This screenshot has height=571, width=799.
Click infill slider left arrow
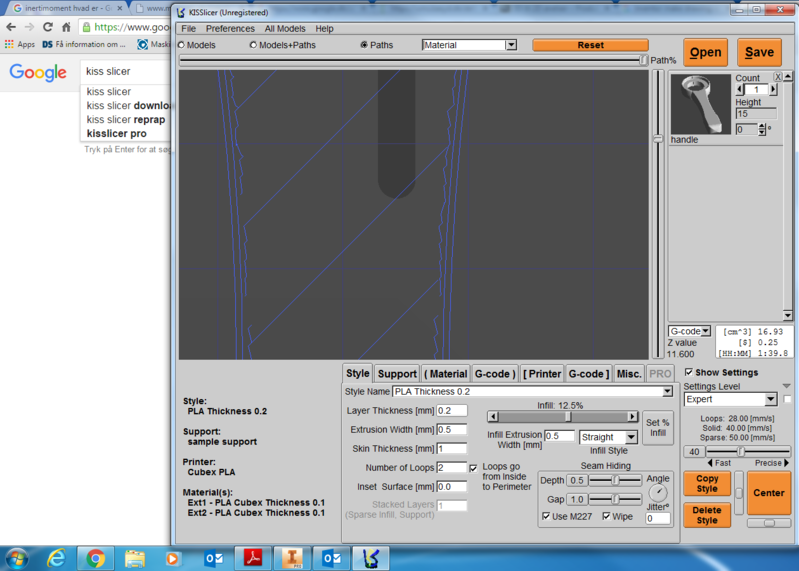point(493,417)
